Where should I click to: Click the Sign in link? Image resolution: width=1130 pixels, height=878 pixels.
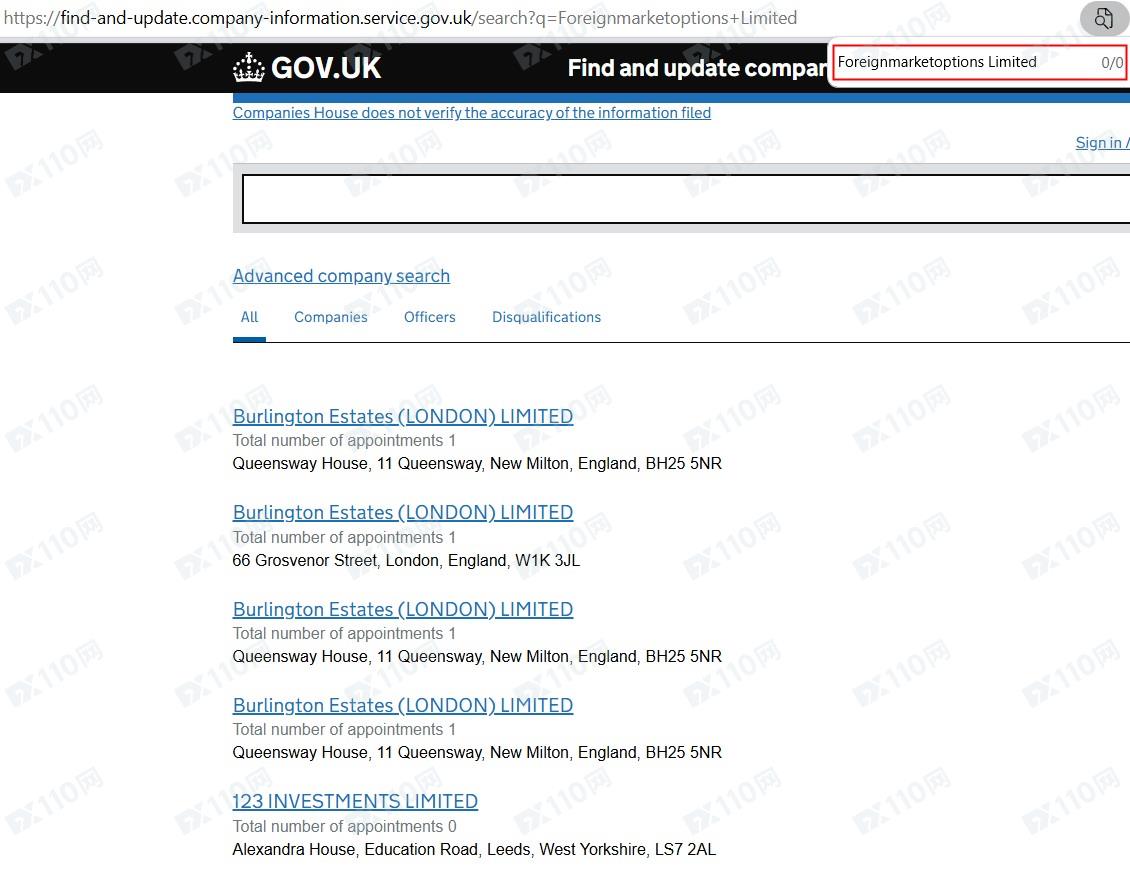pos(1099,143)
